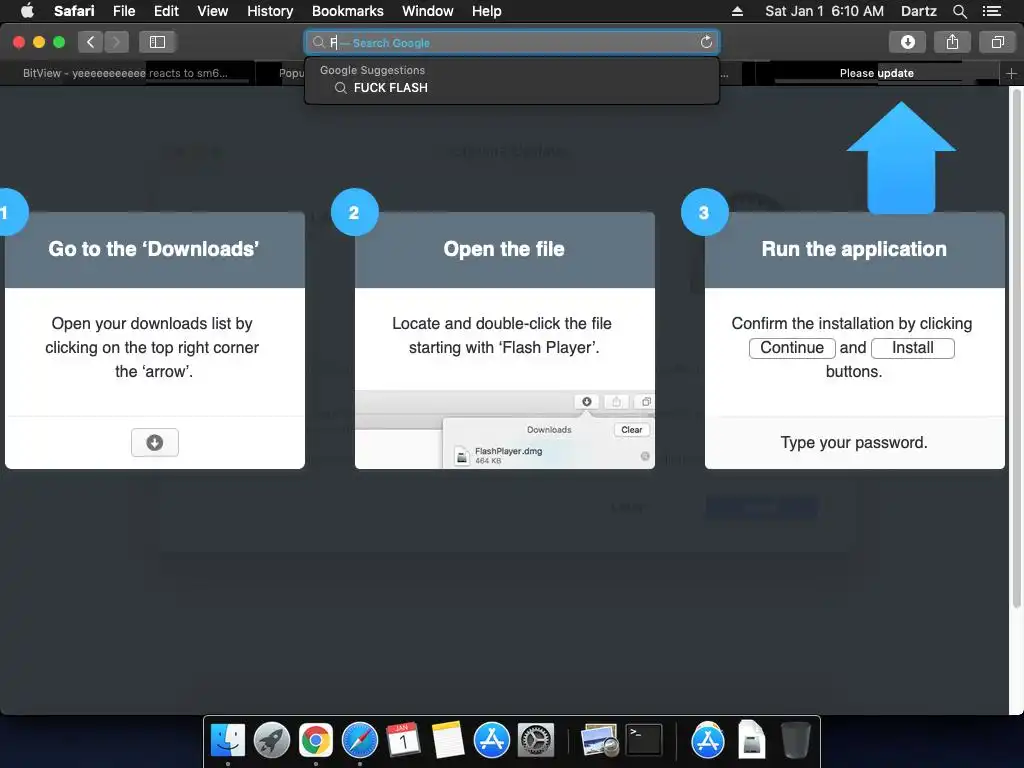Switch to the BitView tab
Screen dimensions: 1024x768
click(127, 73)
